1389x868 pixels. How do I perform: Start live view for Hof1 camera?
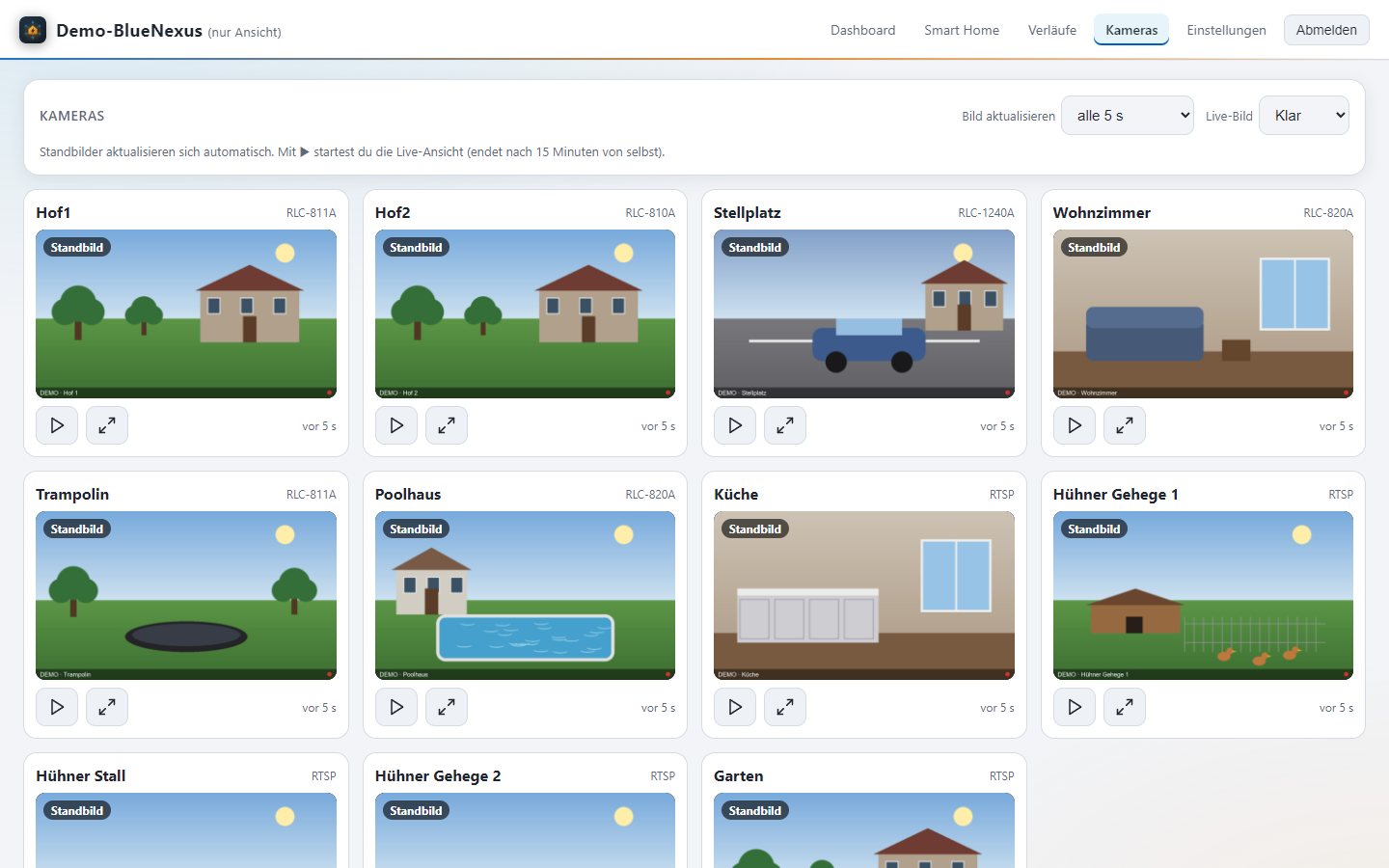[57, 425]
